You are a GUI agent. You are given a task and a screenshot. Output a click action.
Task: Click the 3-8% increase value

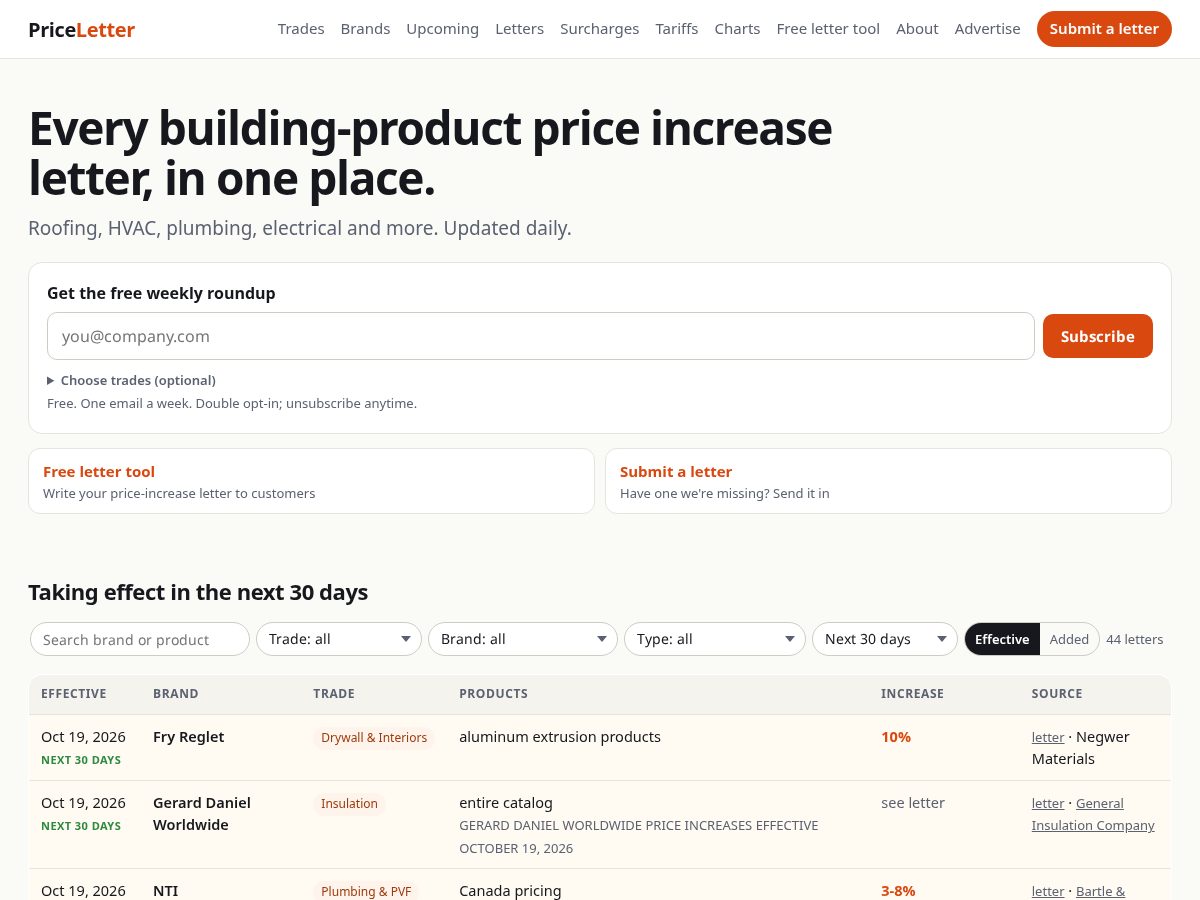898,891
